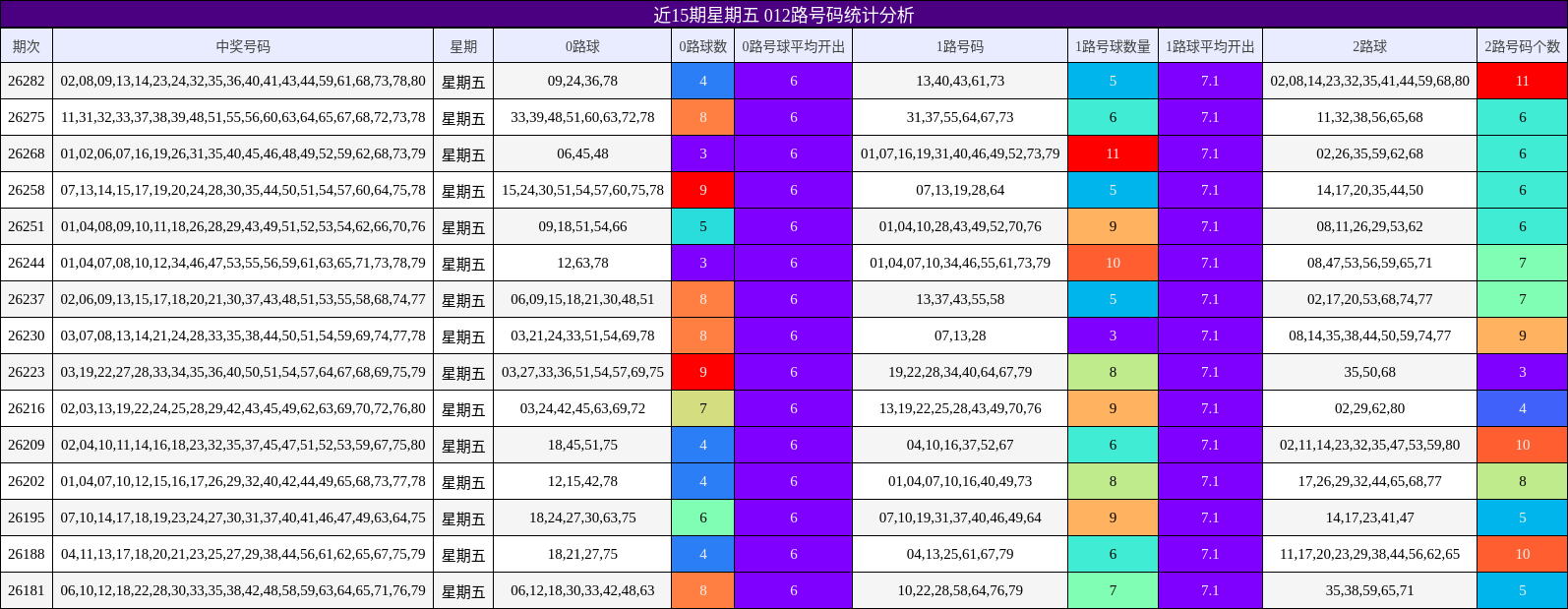Select period number 26230
1568x609 pixels.
(27, 335)
